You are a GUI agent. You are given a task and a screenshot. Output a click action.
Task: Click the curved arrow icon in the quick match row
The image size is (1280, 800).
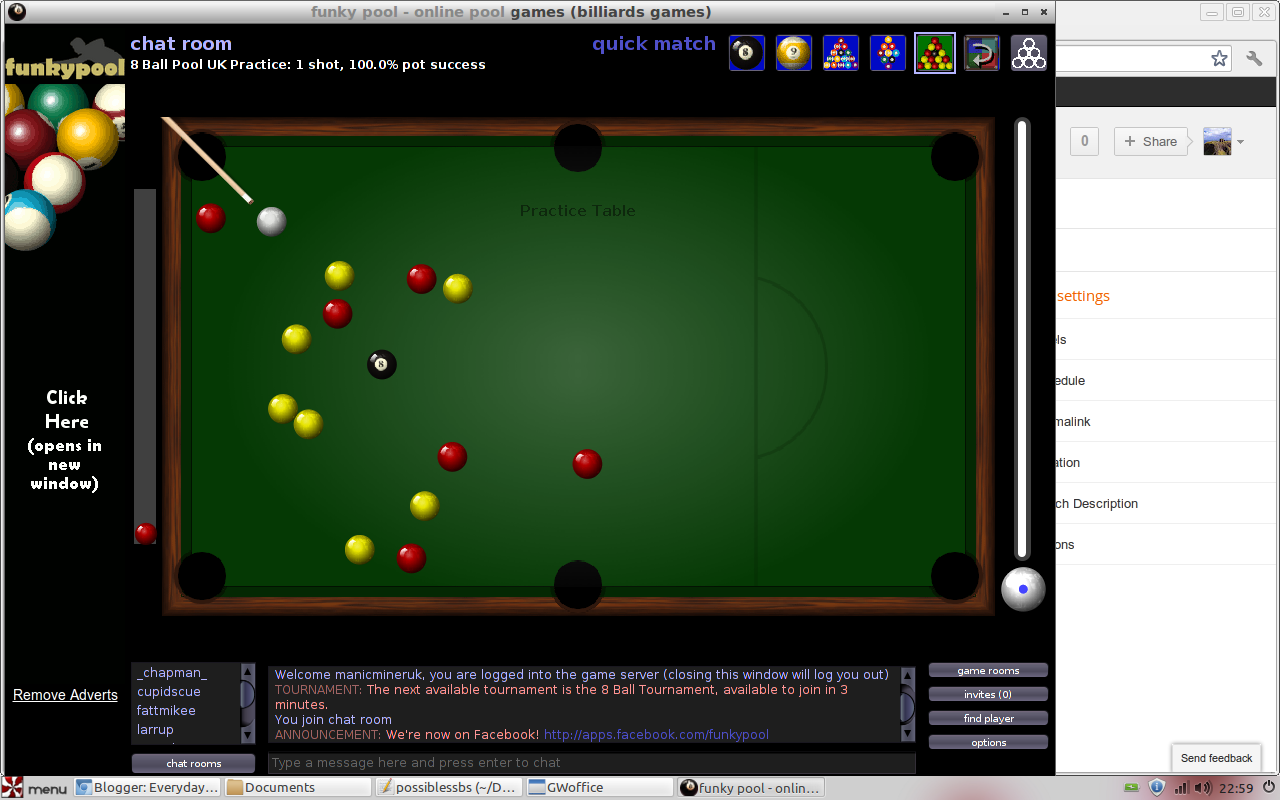982,53
